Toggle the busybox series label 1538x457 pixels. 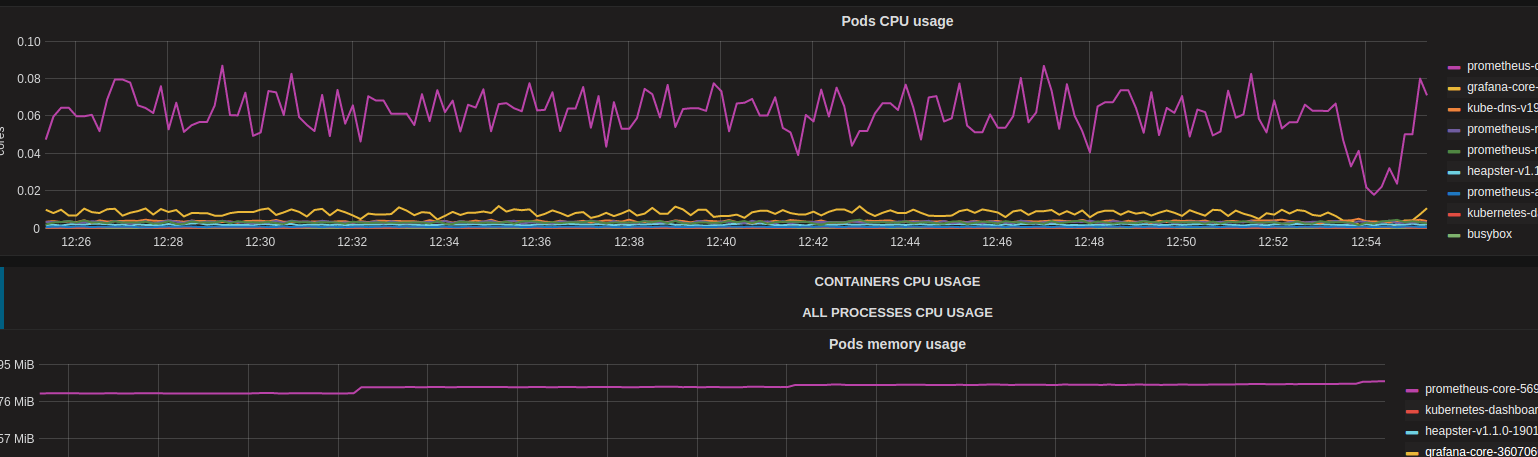tap(1489, 234)
